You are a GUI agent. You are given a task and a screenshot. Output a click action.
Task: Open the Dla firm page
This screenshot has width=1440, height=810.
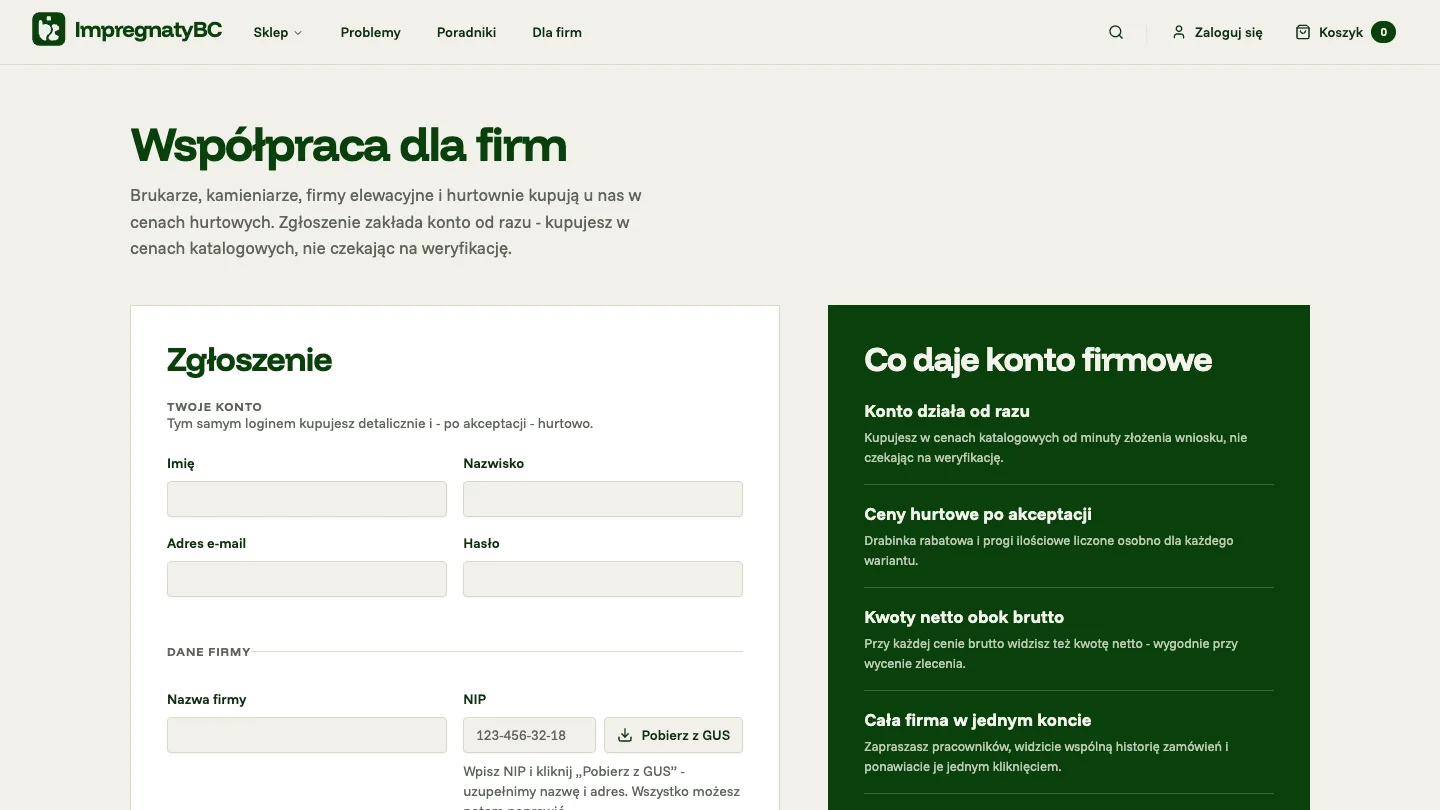pos(557,32)
